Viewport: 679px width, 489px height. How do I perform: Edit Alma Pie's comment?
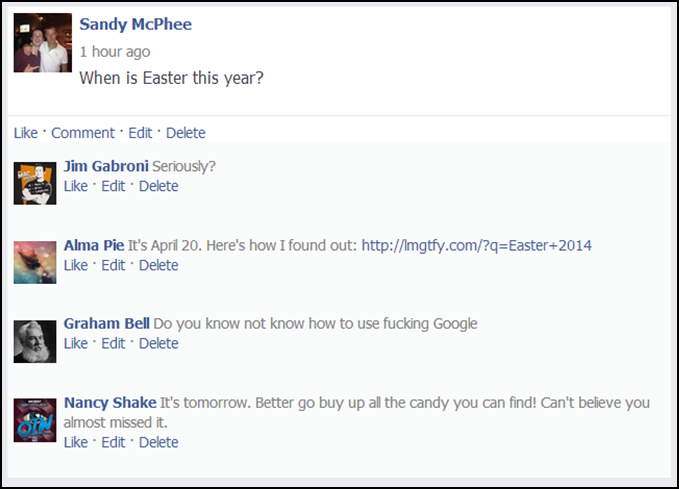(x=113, y=266)
